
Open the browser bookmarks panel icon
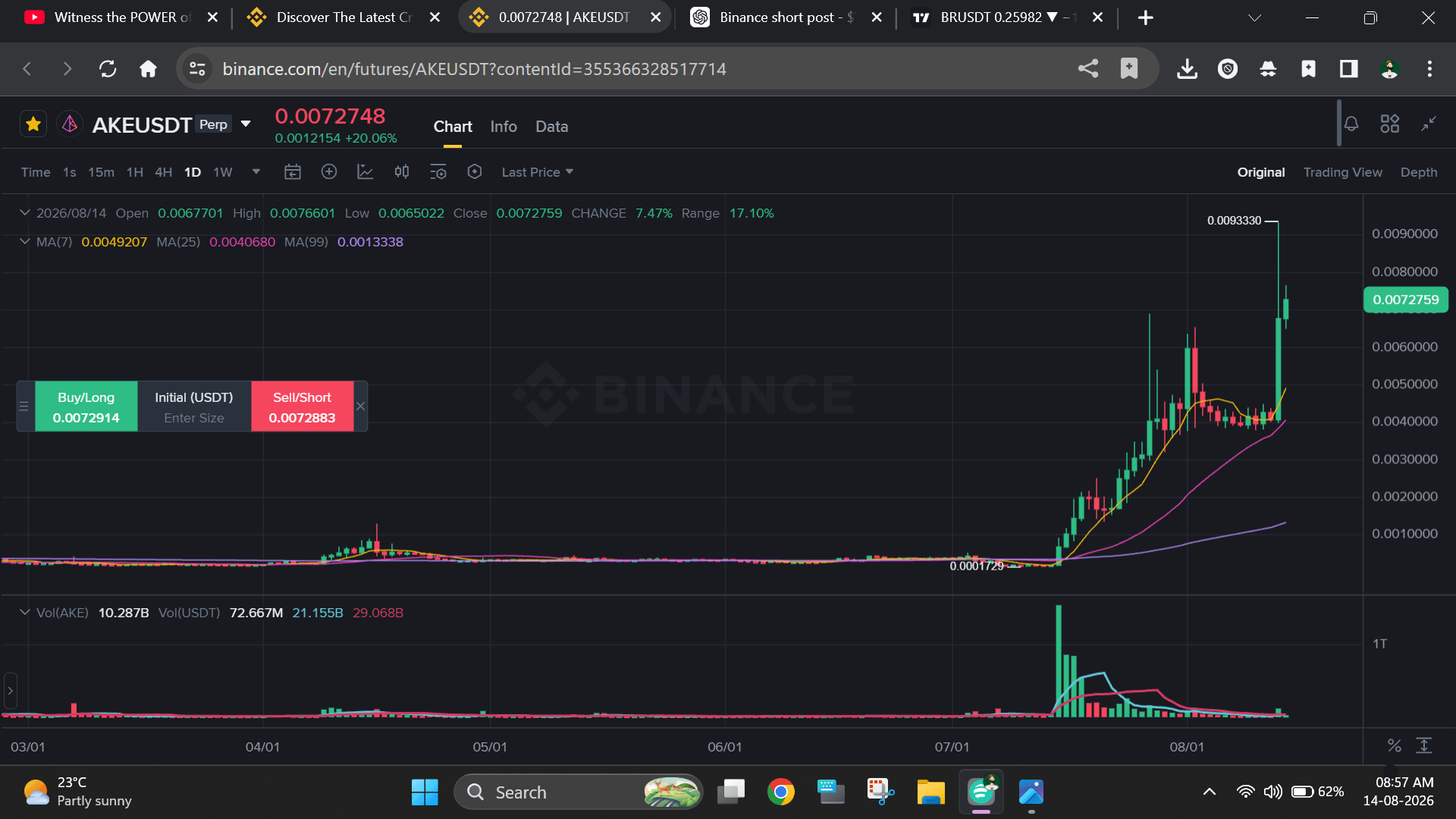point(1308,69)
